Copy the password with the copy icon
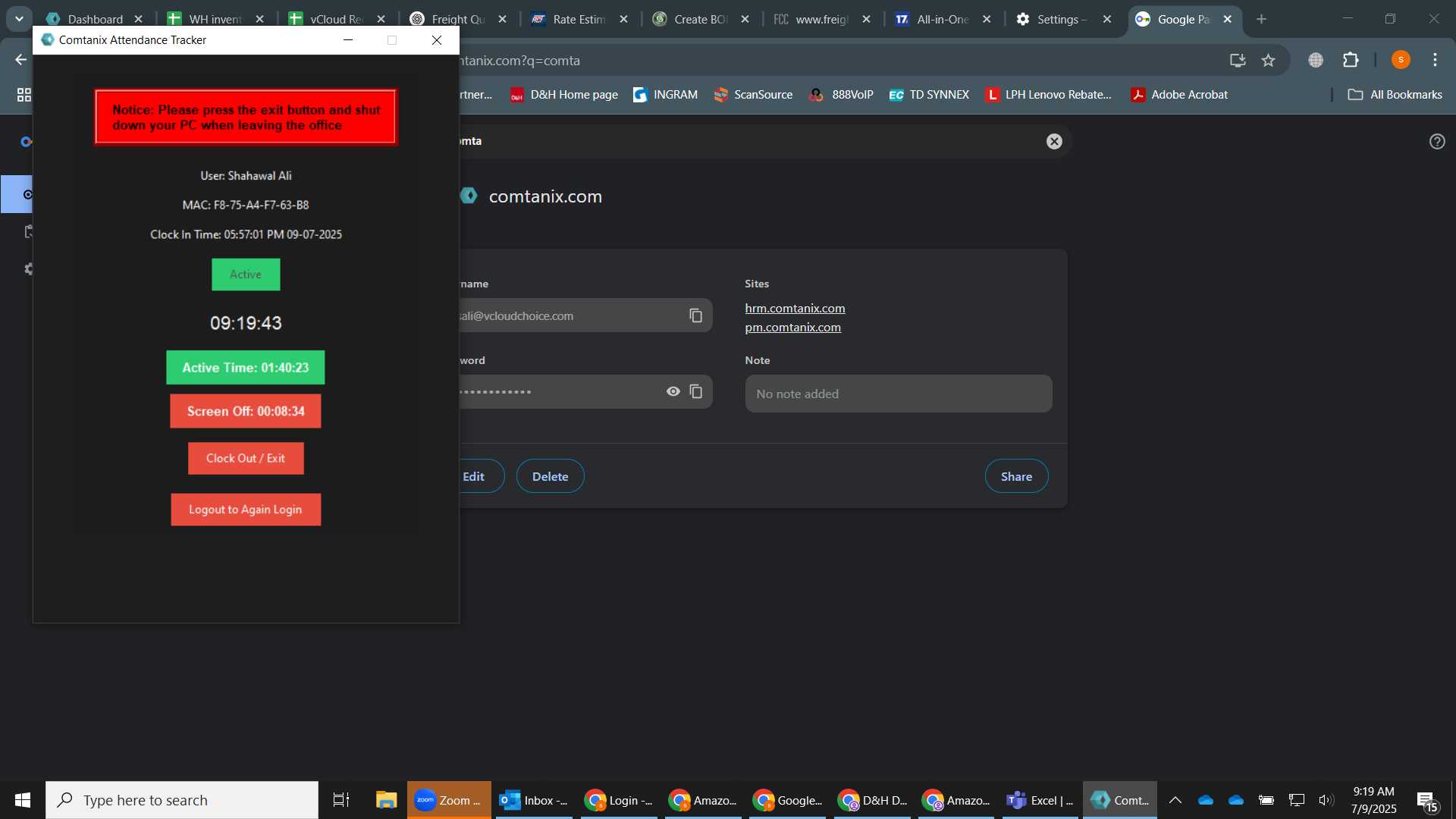Viewport: 1456px width, 819px height. 695,391
